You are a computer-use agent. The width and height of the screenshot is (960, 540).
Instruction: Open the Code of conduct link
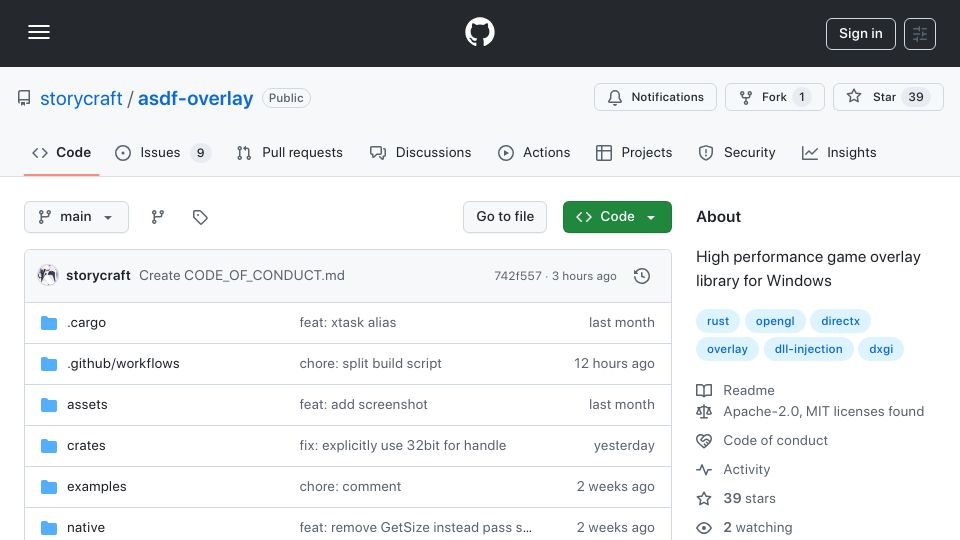(762, 441)
